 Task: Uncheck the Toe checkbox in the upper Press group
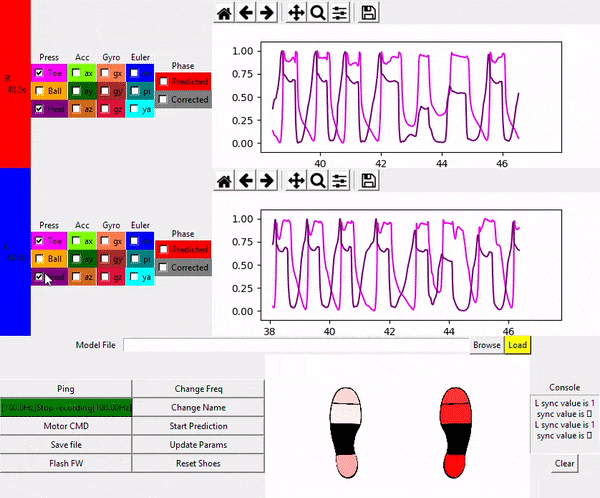(x=39, y=73)
